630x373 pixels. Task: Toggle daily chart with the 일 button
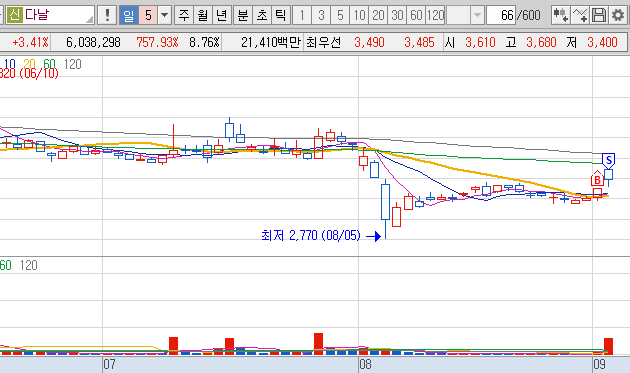pyautogui.click(x=129, y=15)
